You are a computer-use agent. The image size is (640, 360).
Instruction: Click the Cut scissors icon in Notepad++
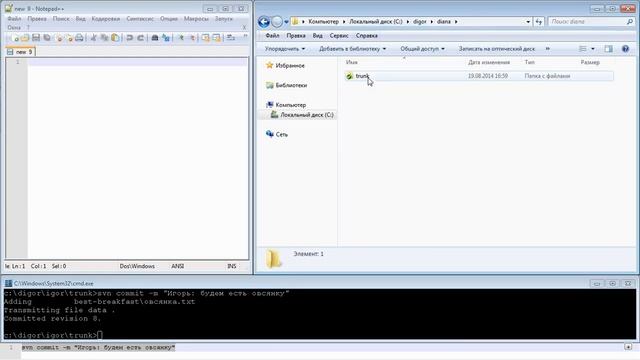(93, 38)
